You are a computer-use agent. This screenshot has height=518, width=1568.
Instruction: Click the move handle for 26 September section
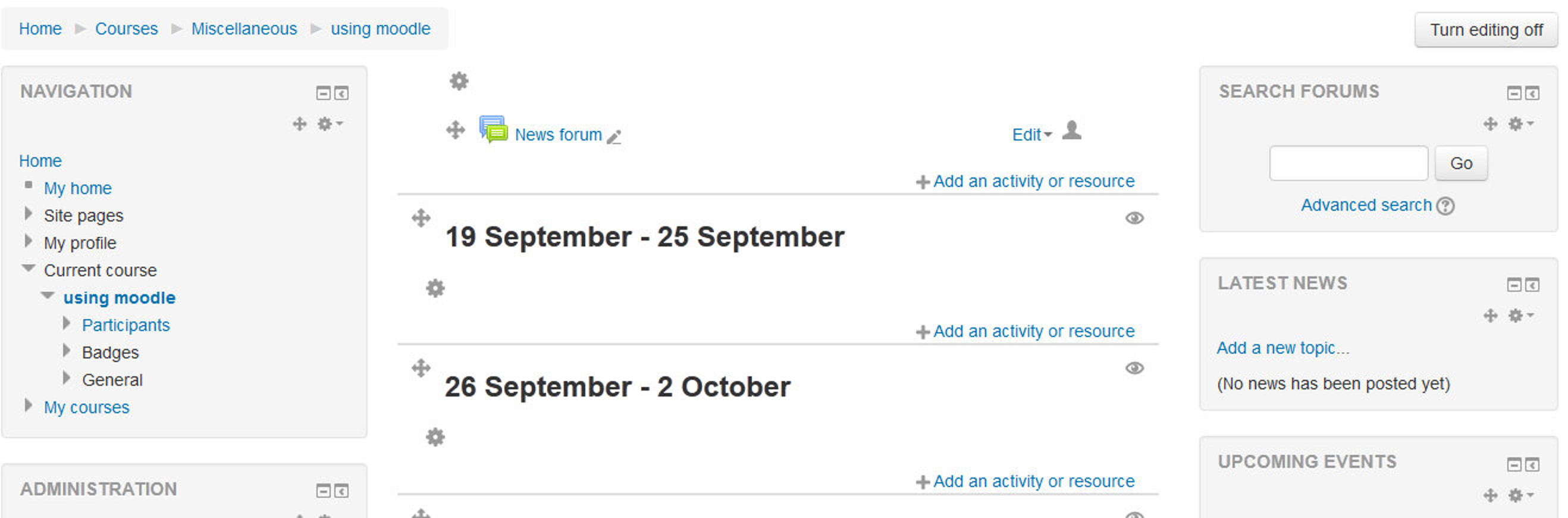tap(421, 368)
